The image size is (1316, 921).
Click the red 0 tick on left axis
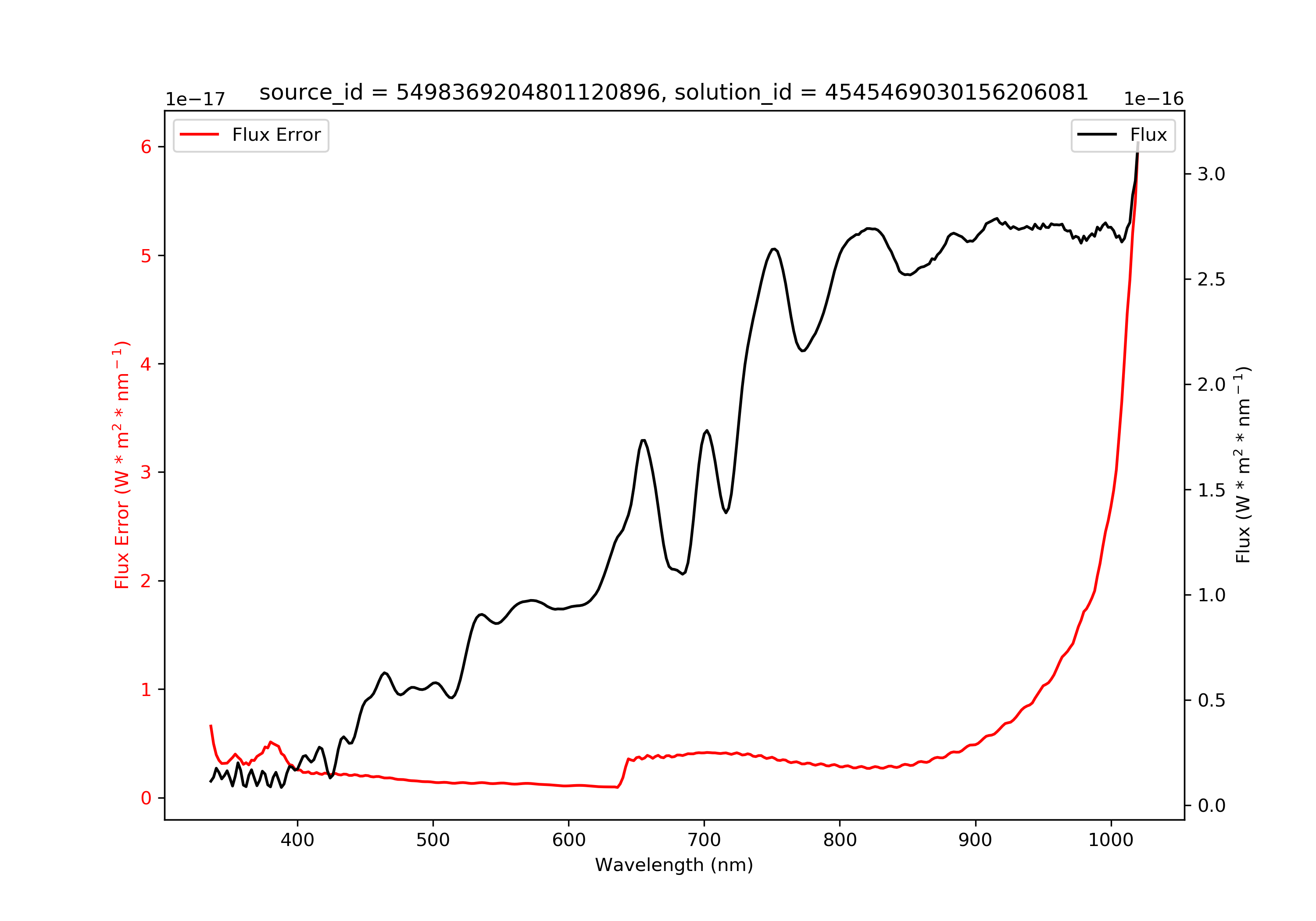coord(146,798)
